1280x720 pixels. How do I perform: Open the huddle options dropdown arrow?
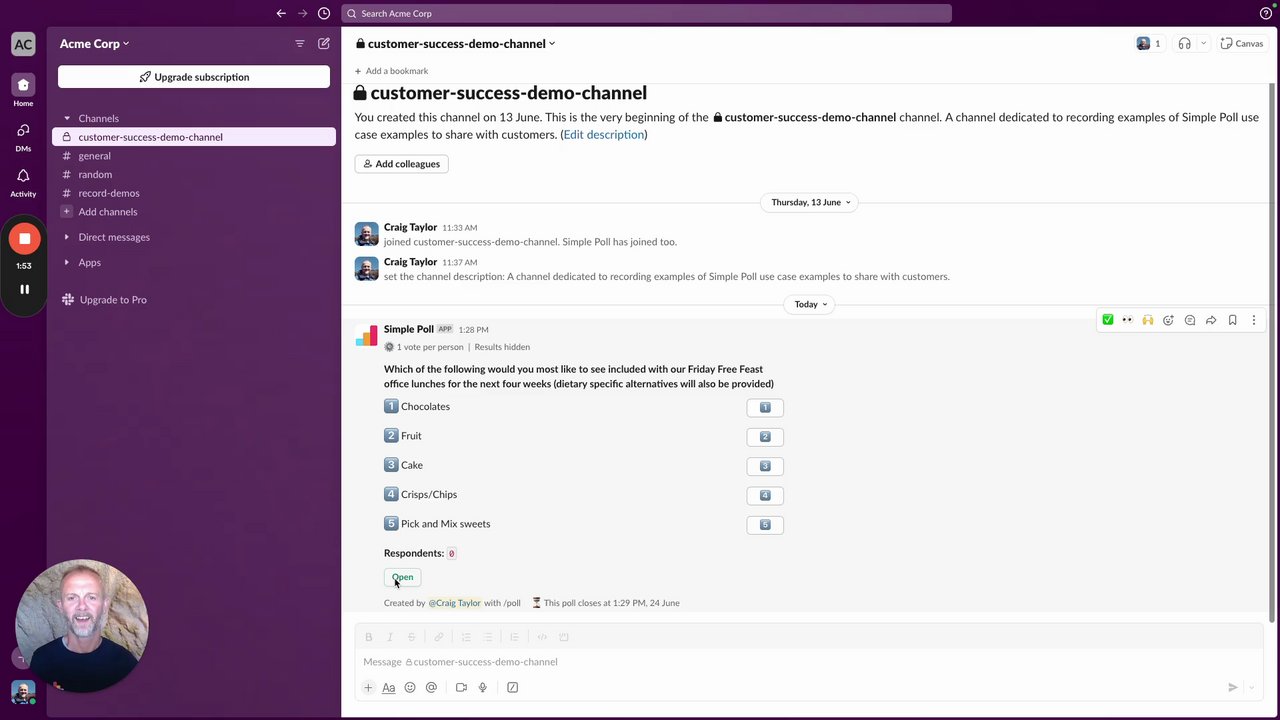(x=1203, y=43)
